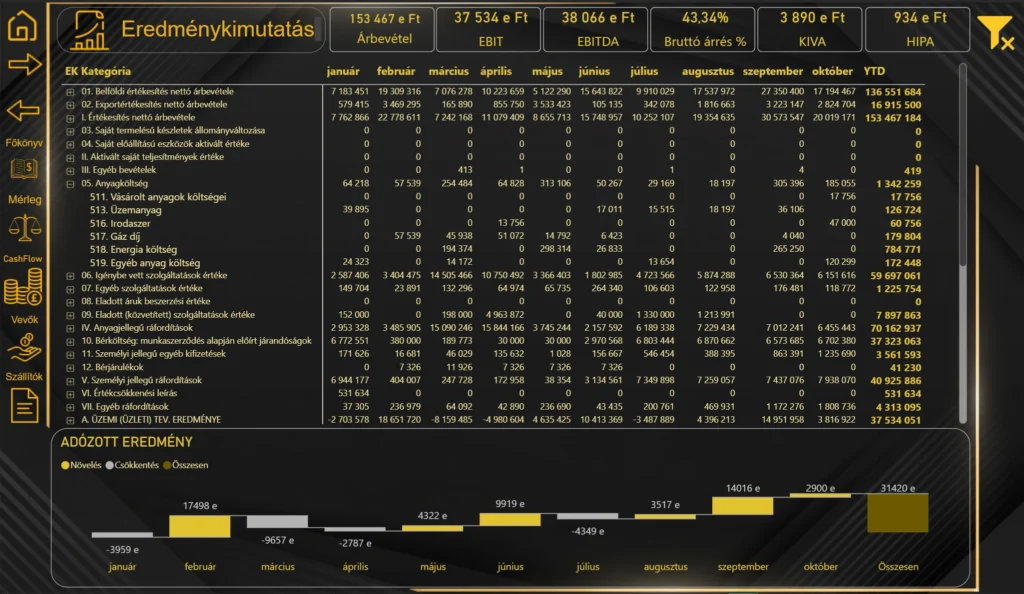This screenshot has height=594, width=1024.
Task: Open the Vevők hand-with-coins icon
Action: [x=23, y=347]
